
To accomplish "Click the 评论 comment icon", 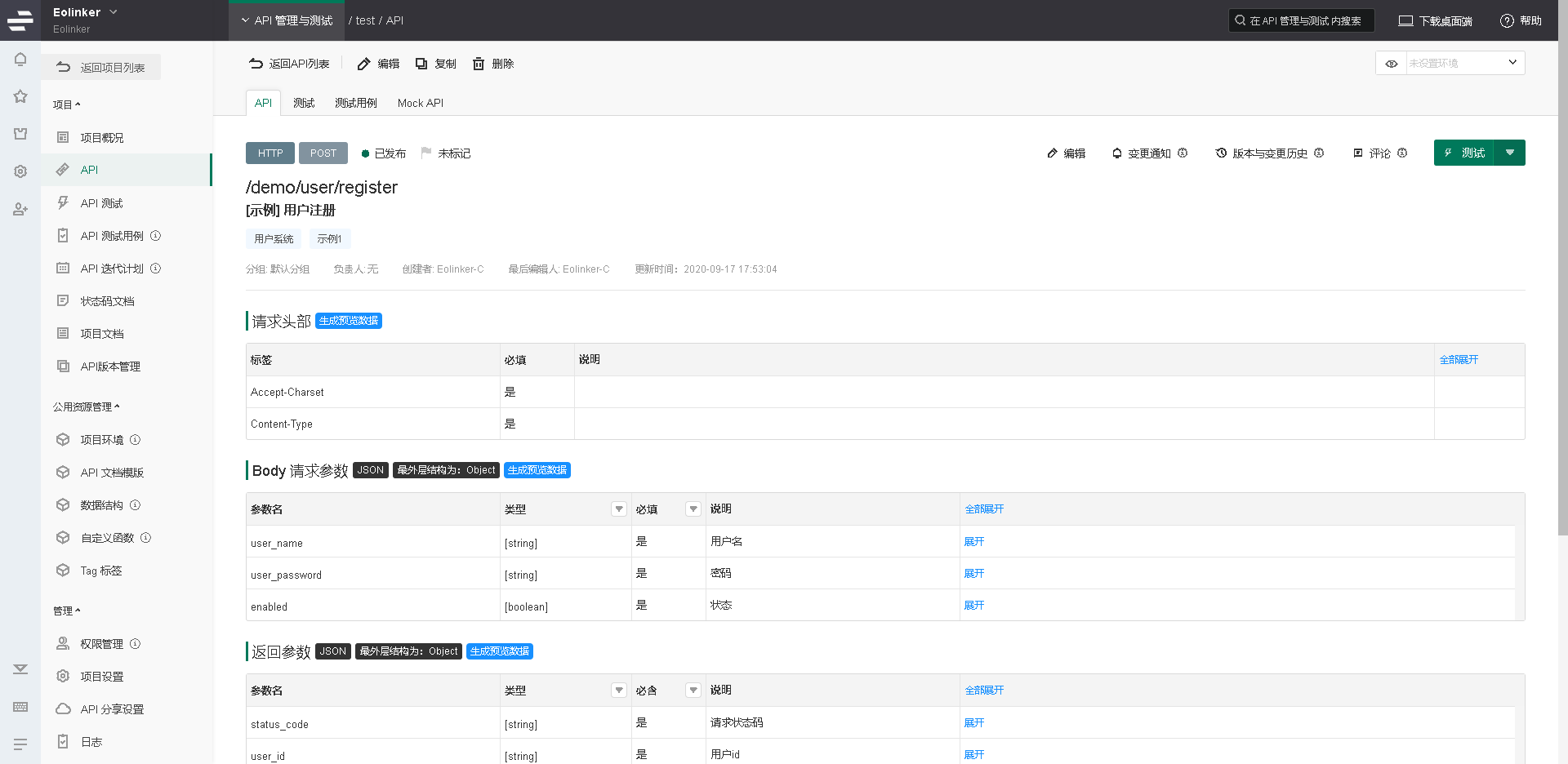I will coord(1358,153).
